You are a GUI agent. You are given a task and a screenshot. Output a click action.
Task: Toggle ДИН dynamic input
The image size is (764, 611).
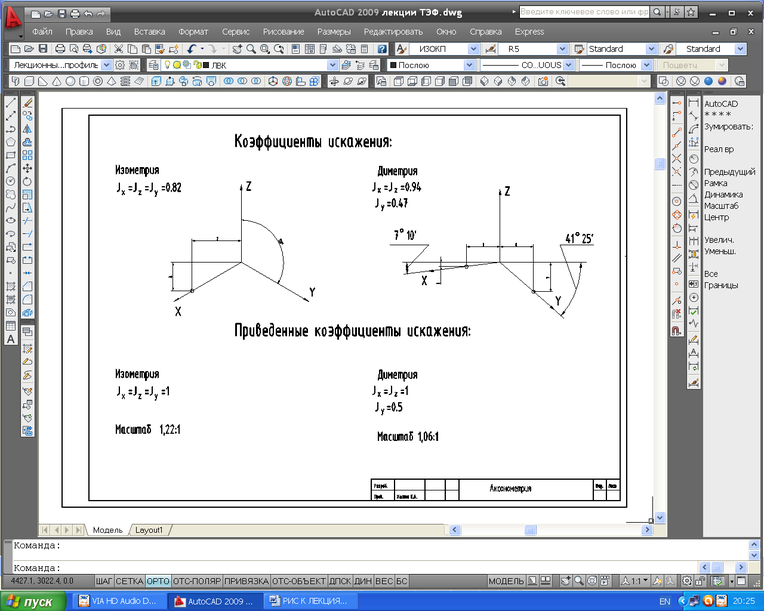[363, 581]
